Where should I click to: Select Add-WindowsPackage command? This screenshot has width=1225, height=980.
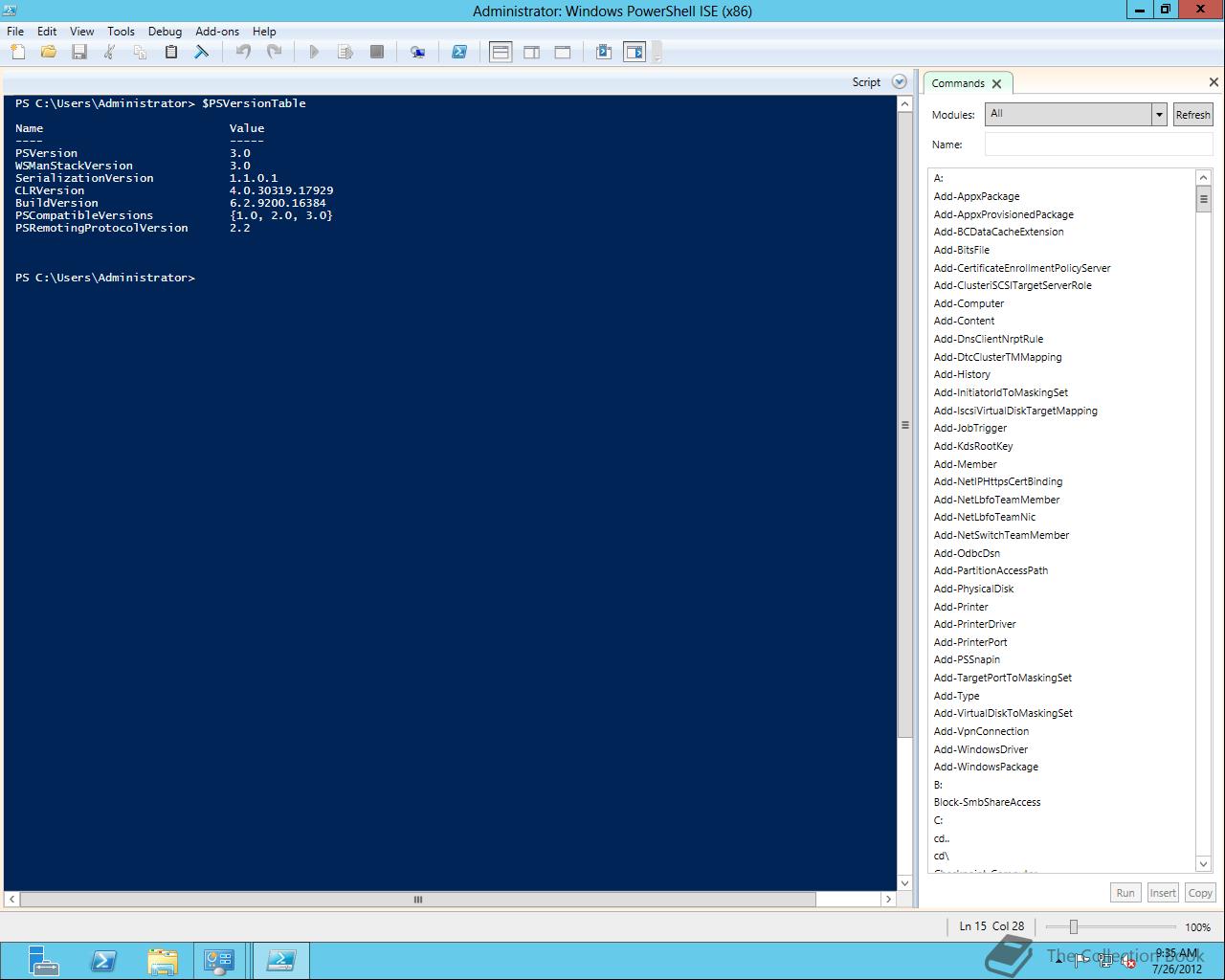[986, 767]
